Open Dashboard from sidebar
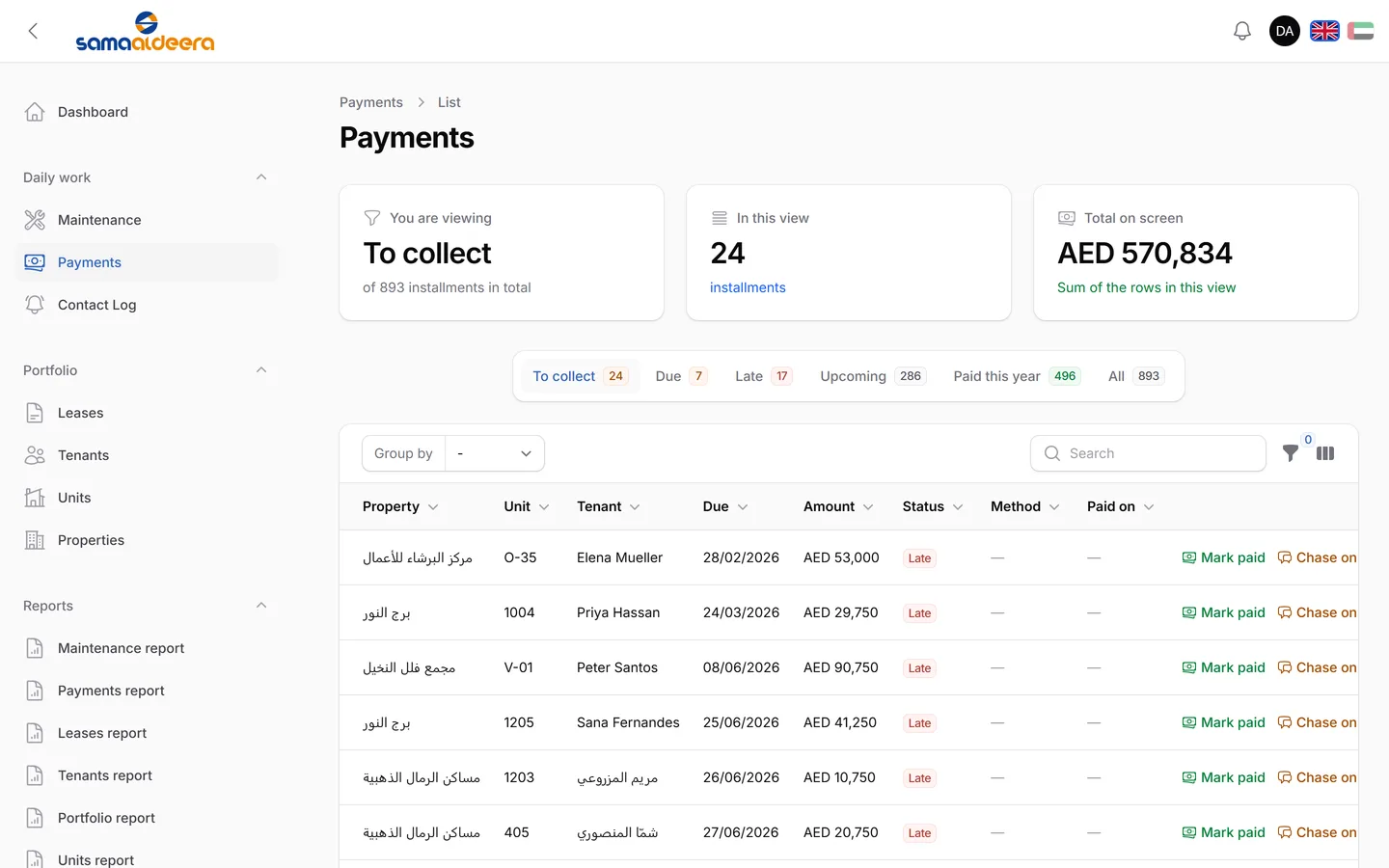Screen dimensions: 1389x868 point(147,112)
